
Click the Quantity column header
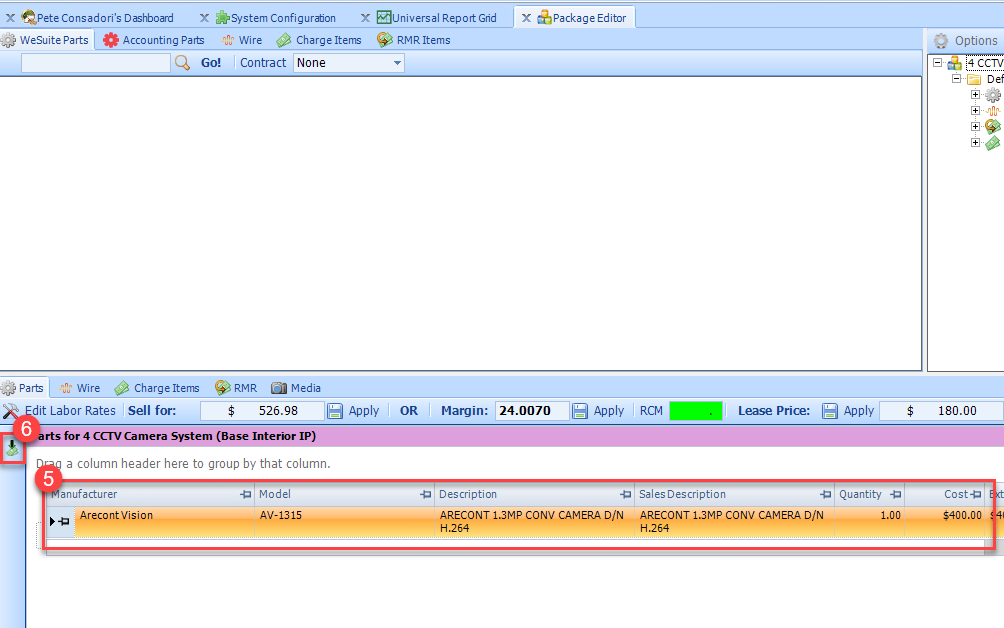(870, 494)
